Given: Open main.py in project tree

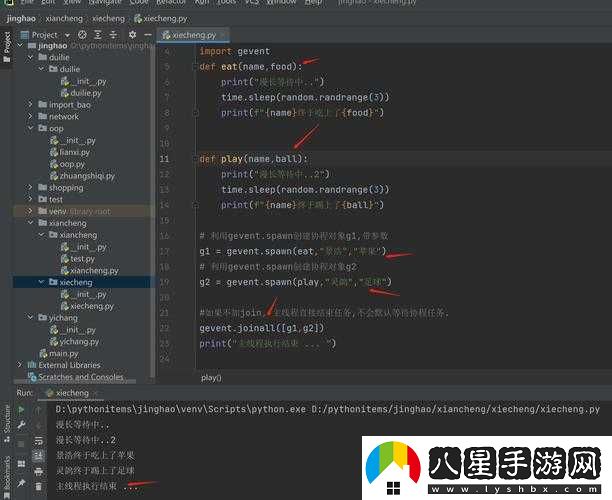Looking at the screenshot, I should point(59,354).
